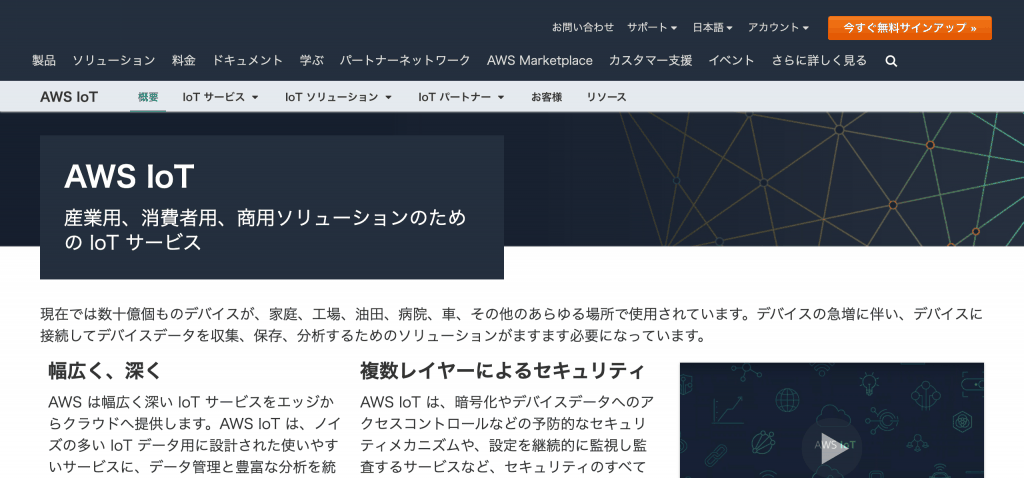Open 学ぶ in the main navigation
1024x478 pixels.
click(x=312, y=61)
